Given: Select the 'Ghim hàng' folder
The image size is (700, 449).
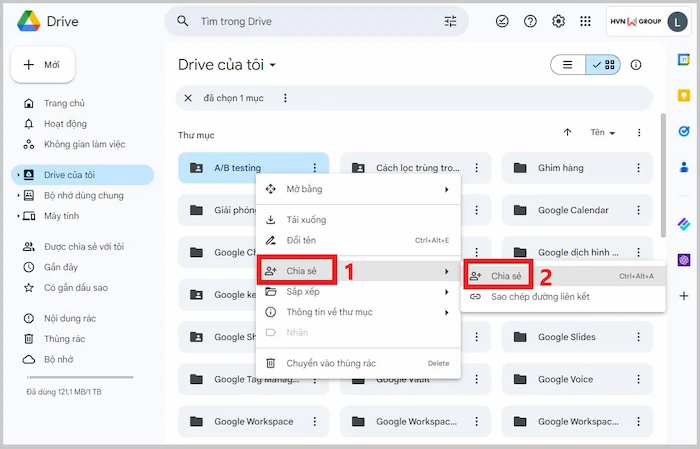Looking at the screenshot, I should click(577, 168).
